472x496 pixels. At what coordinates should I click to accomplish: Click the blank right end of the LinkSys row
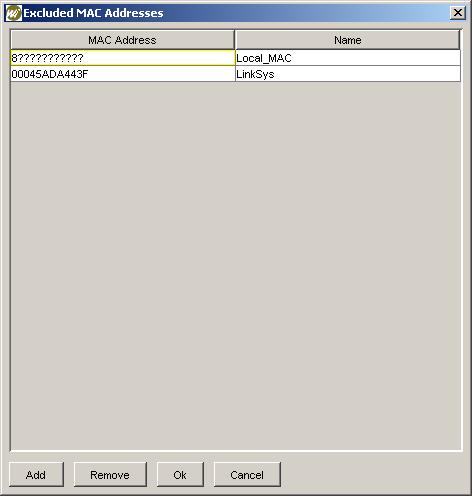click(x=367, y=74)
